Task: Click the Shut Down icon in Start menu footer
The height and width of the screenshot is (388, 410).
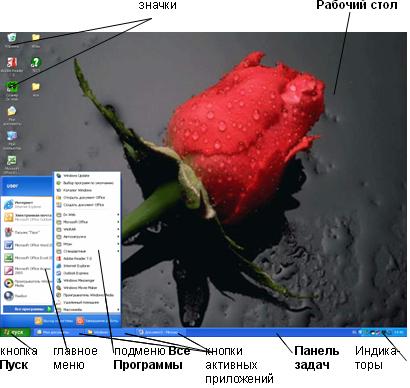Action: (80, 321)
